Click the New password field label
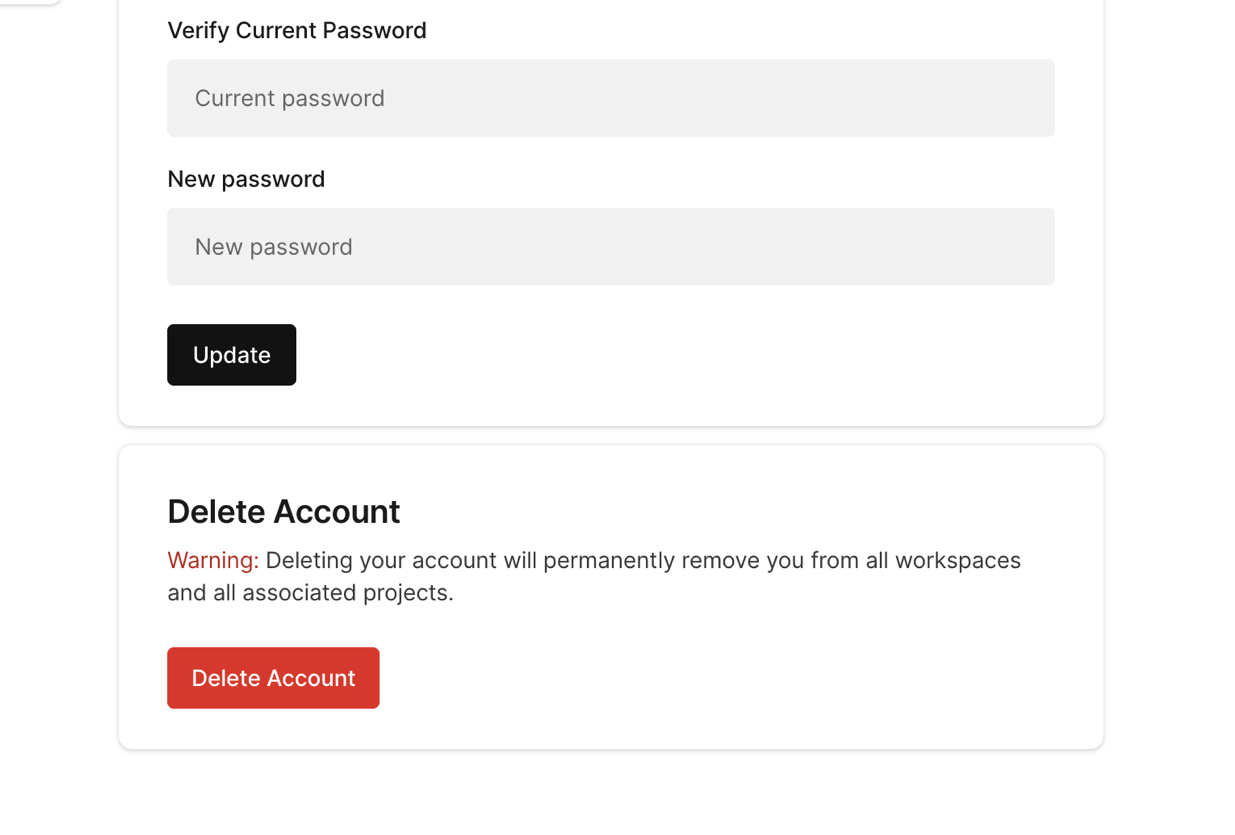This screenshot has height=835, width=1235. tap(246, 179)
